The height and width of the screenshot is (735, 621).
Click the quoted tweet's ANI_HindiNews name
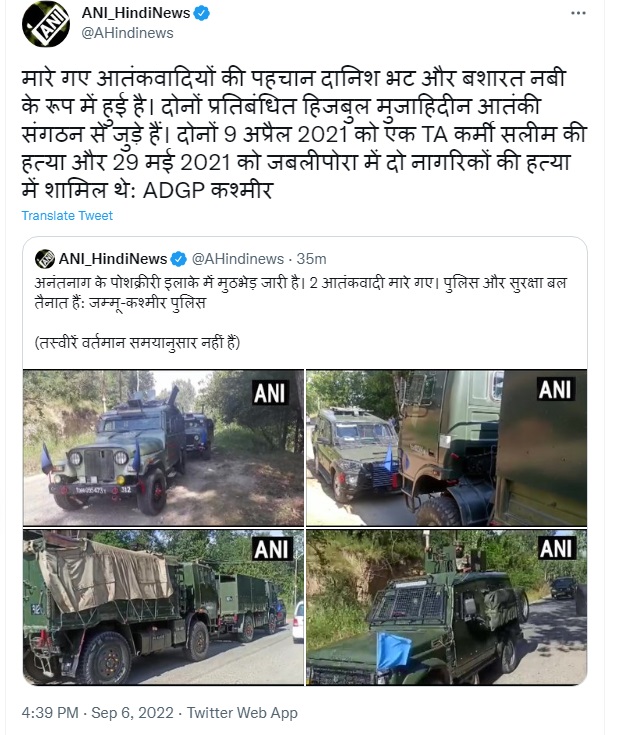112,259
